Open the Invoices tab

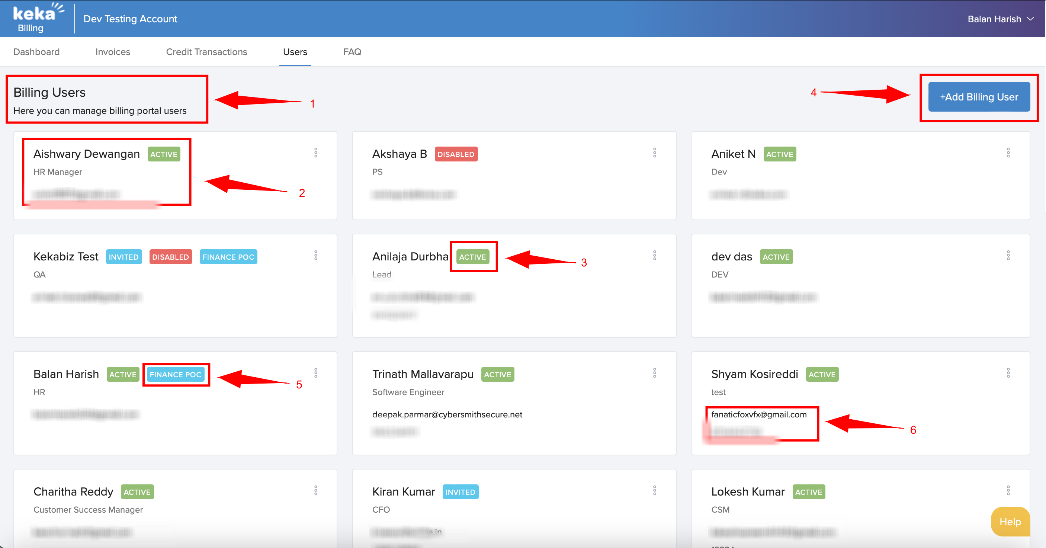pyautogui.click(x=112, y=52)
